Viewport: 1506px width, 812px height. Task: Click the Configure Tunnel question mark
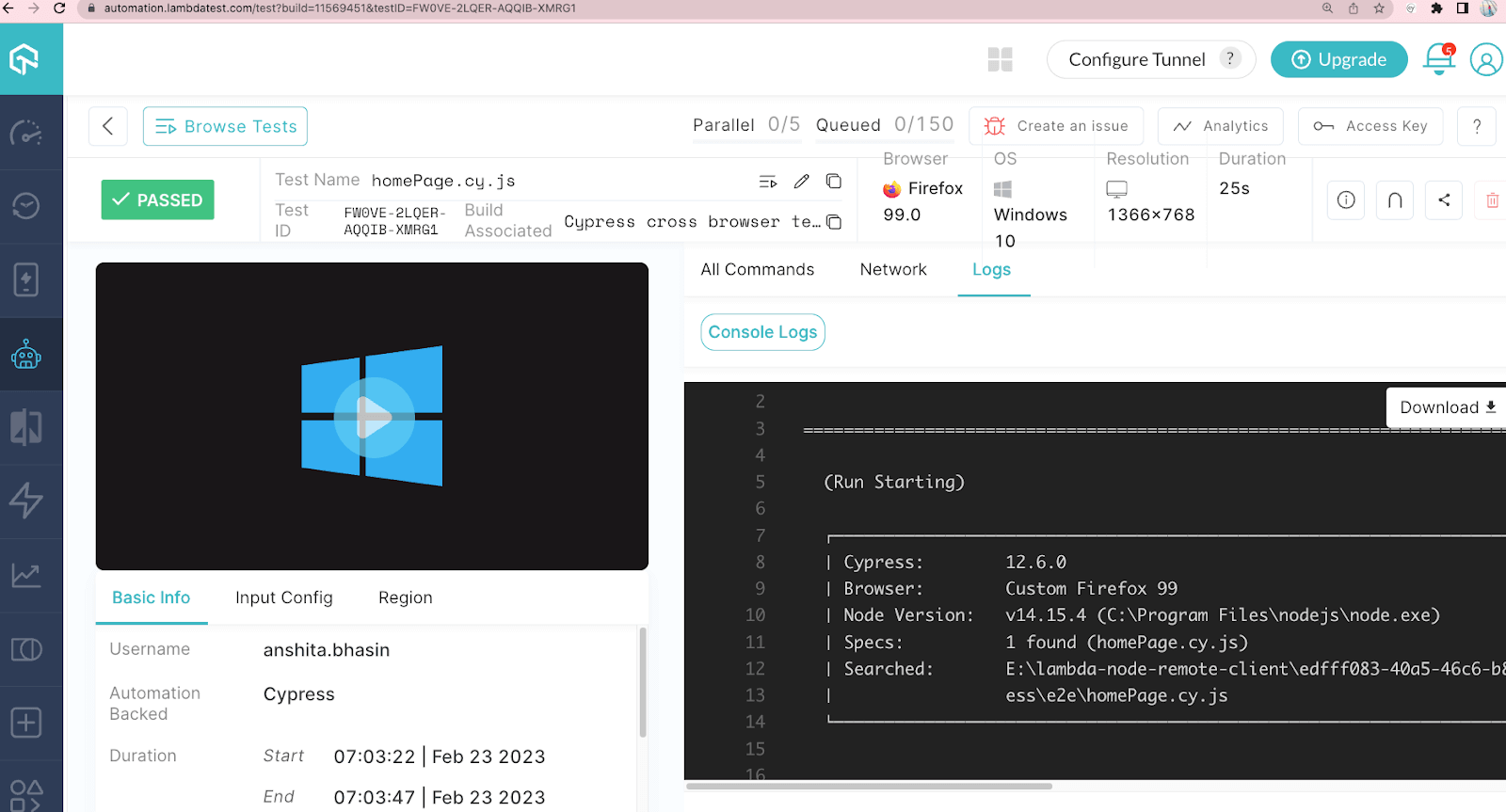pos(1229,58)
